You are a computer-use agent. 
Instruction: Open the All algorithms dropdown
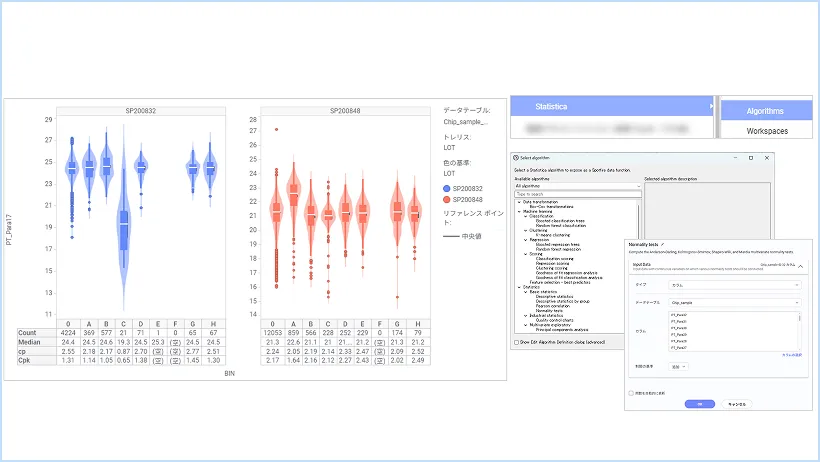point(577,186)
